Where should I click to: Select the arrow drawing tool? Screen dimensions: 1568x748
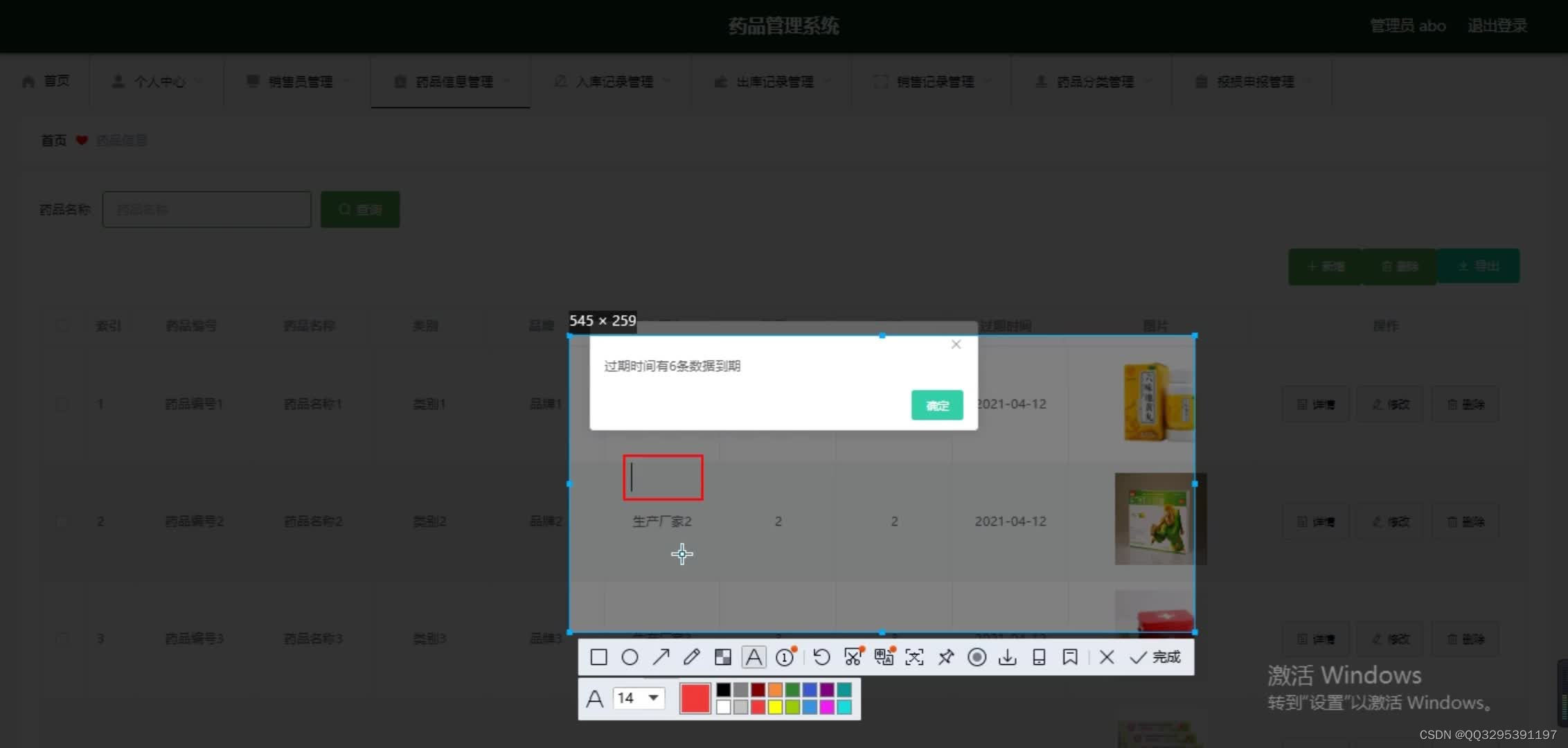[661, 657]
